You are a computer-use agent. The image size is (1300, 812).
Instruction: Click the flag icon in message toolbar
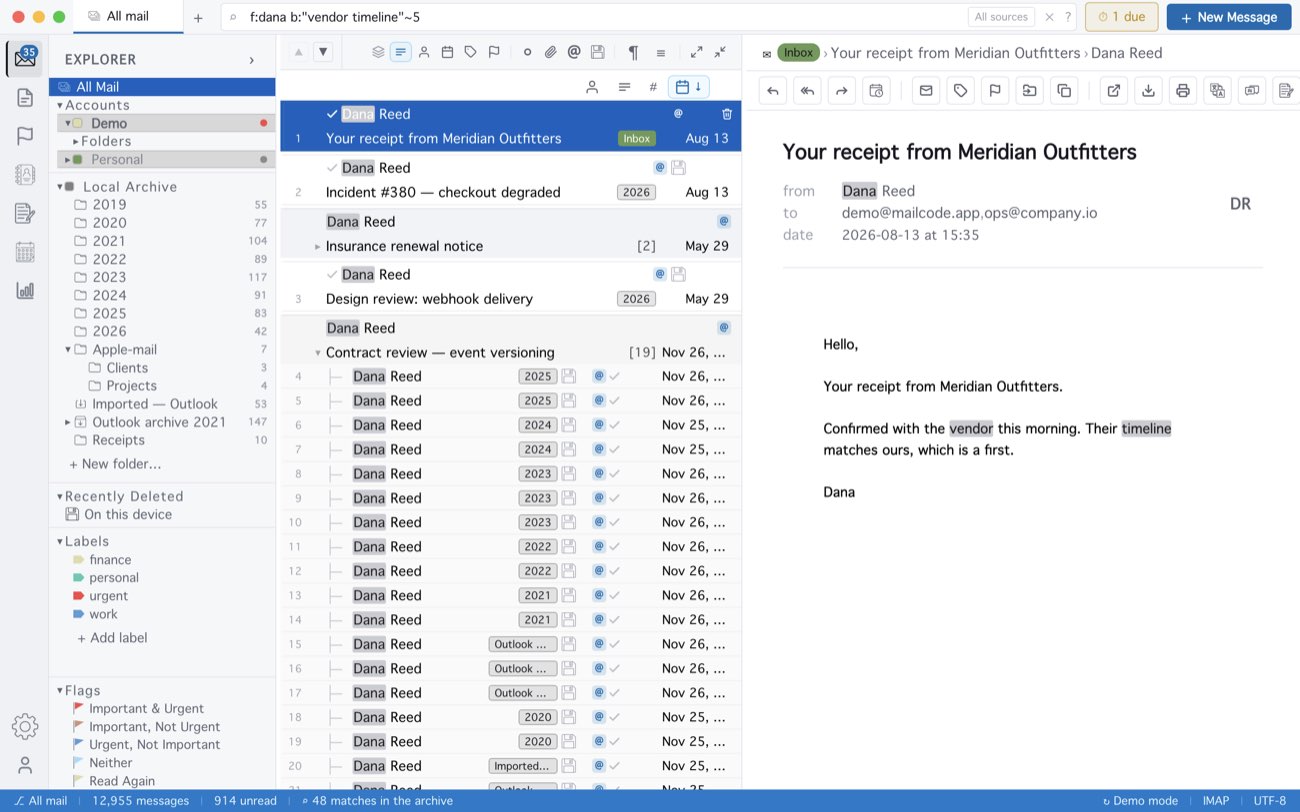coord(995,91)
